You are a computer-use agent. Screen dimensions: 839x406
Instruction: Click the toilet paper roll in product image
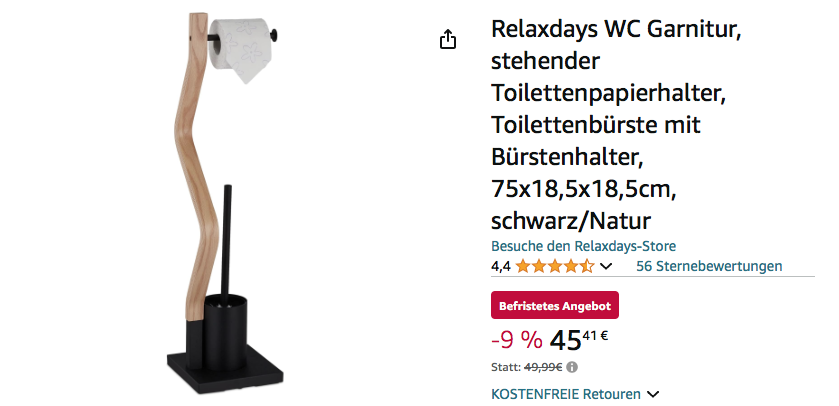[241, 48]
